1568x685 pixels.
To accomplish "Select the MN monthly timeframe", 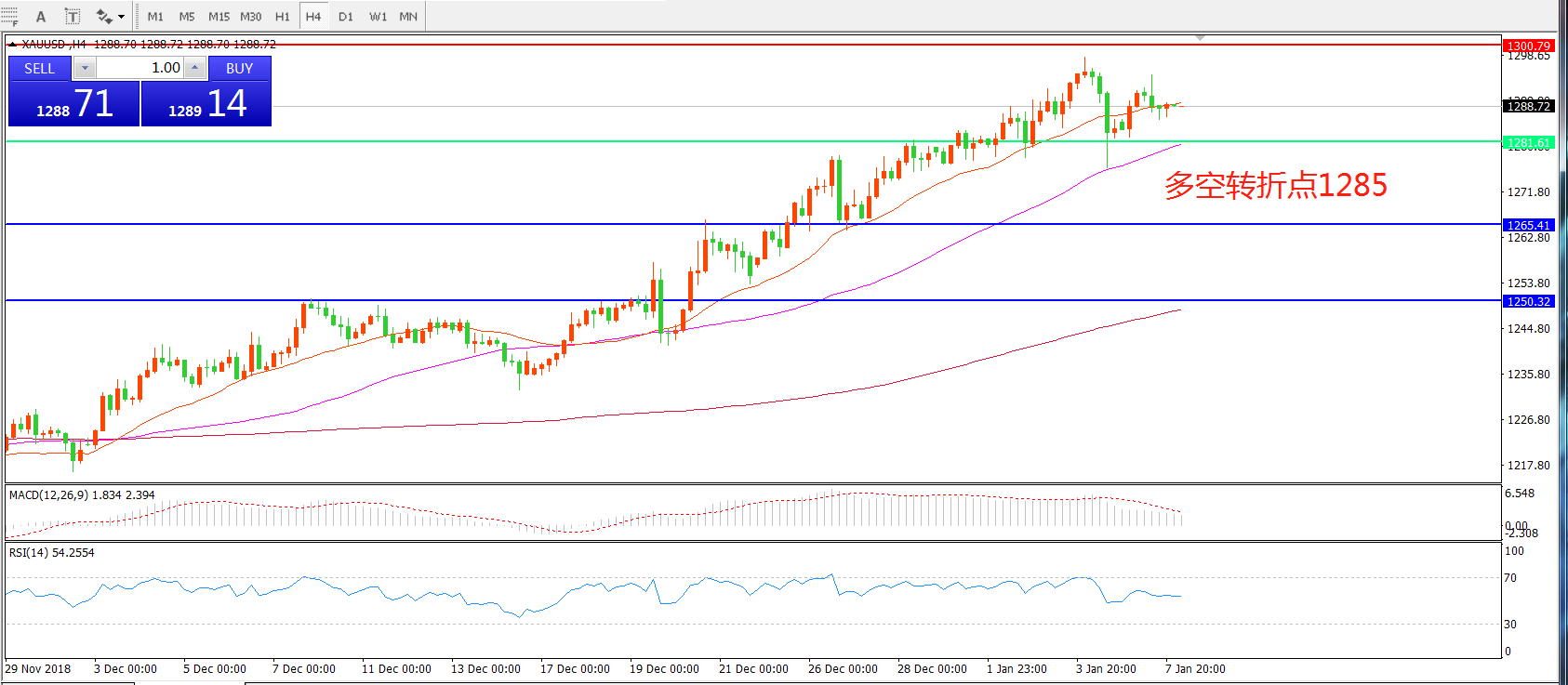I will [408, 17].
